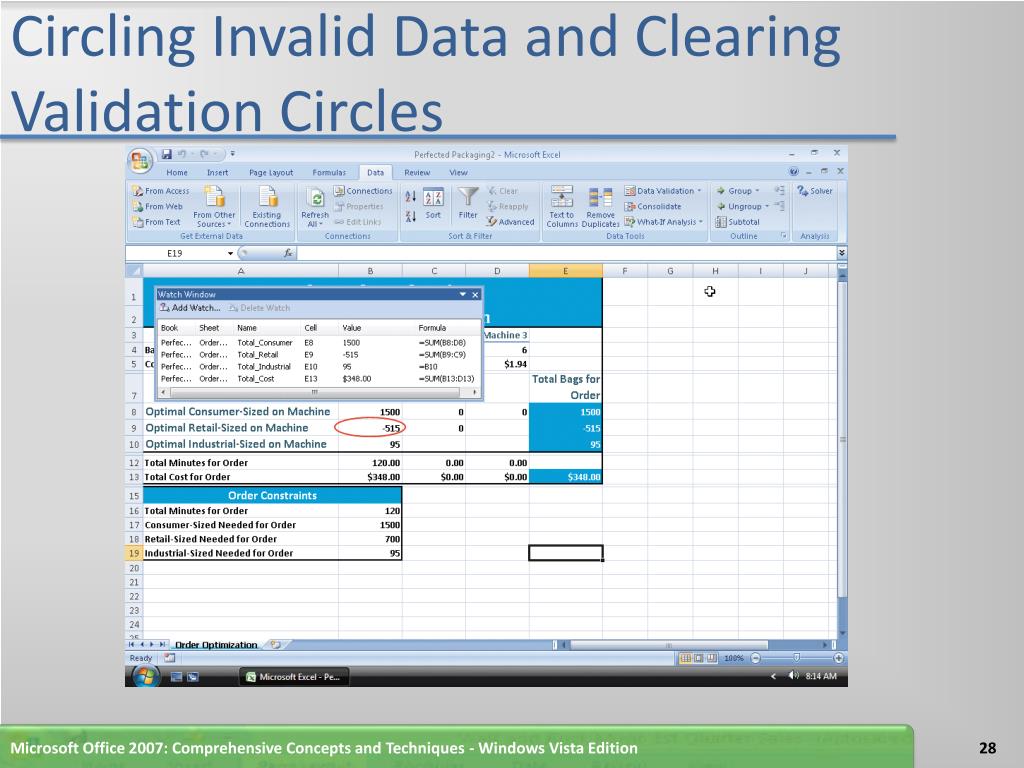Click Text to Columns
The image size is (1024, 768).
tap(562, 207)
